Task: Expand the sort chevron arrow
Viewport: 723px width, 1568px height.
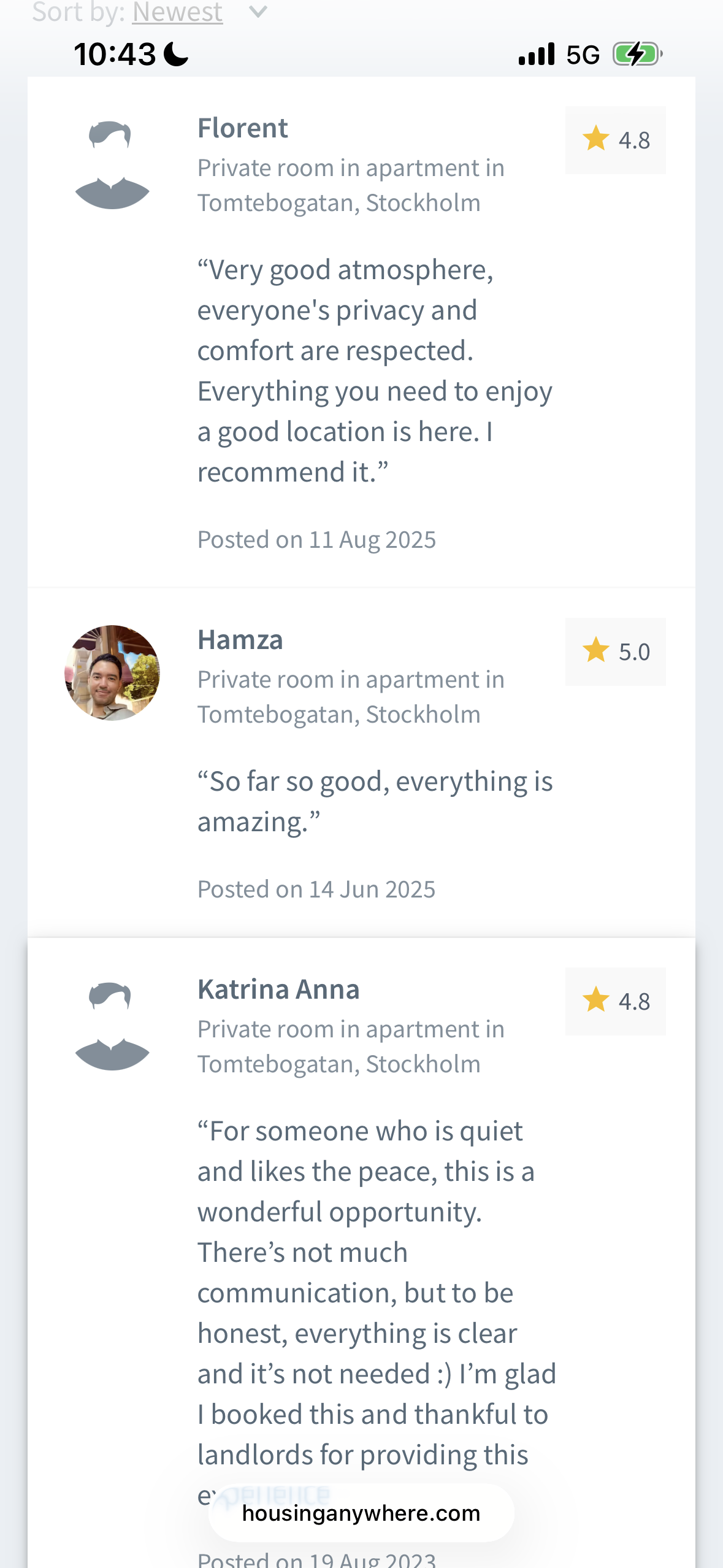Action: pyautogui.click(x=259, y=12)
